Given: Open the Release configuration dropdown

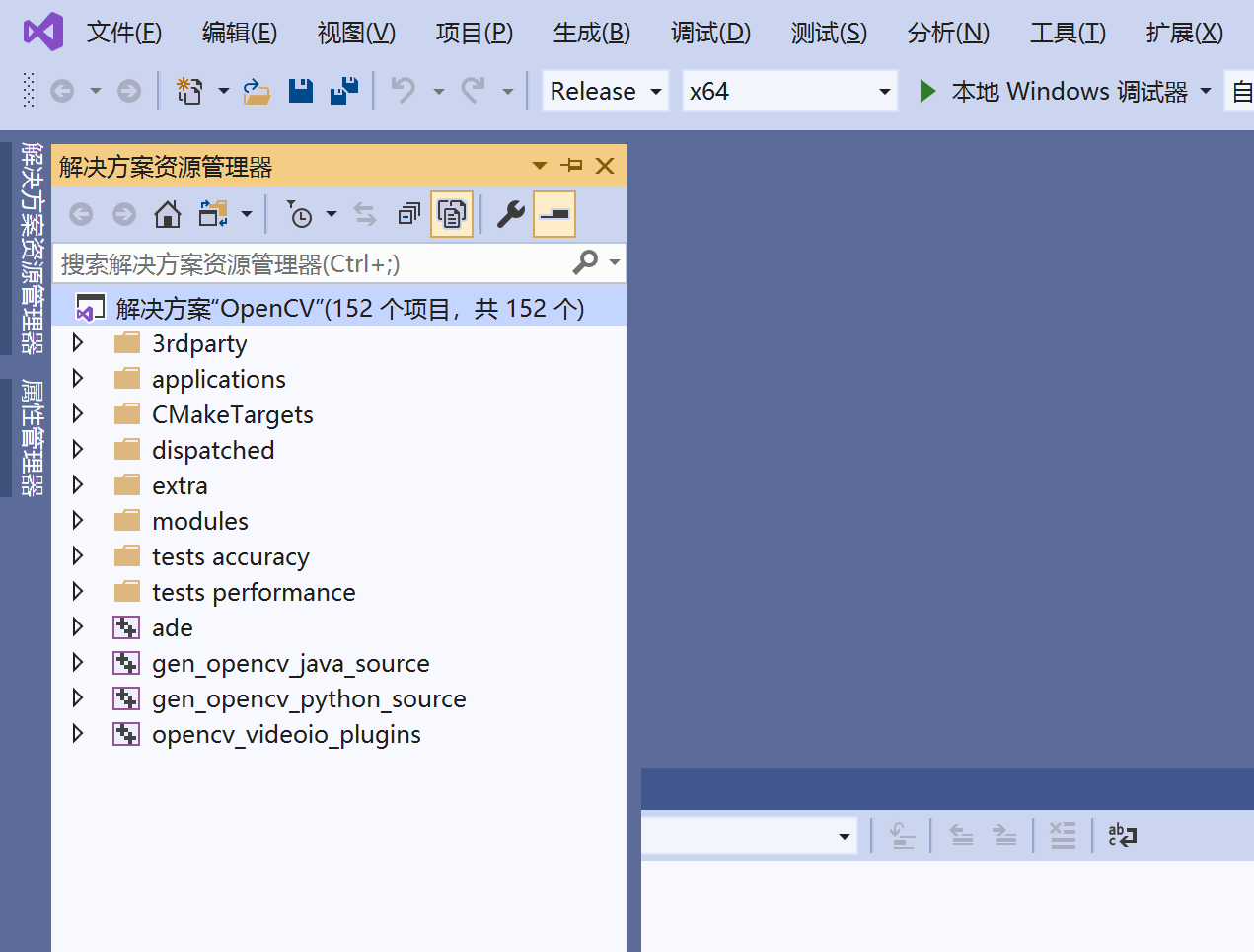Looking at the screenshot, I should coord(605,91).
